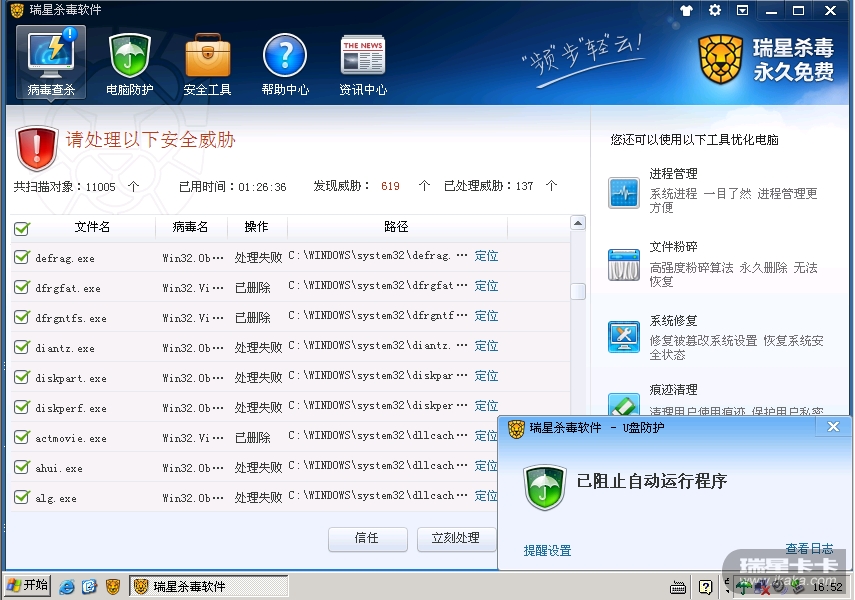Go to 帮助中心 help center
The width and height of the screenshot is (855, 600).
[285, 64]
